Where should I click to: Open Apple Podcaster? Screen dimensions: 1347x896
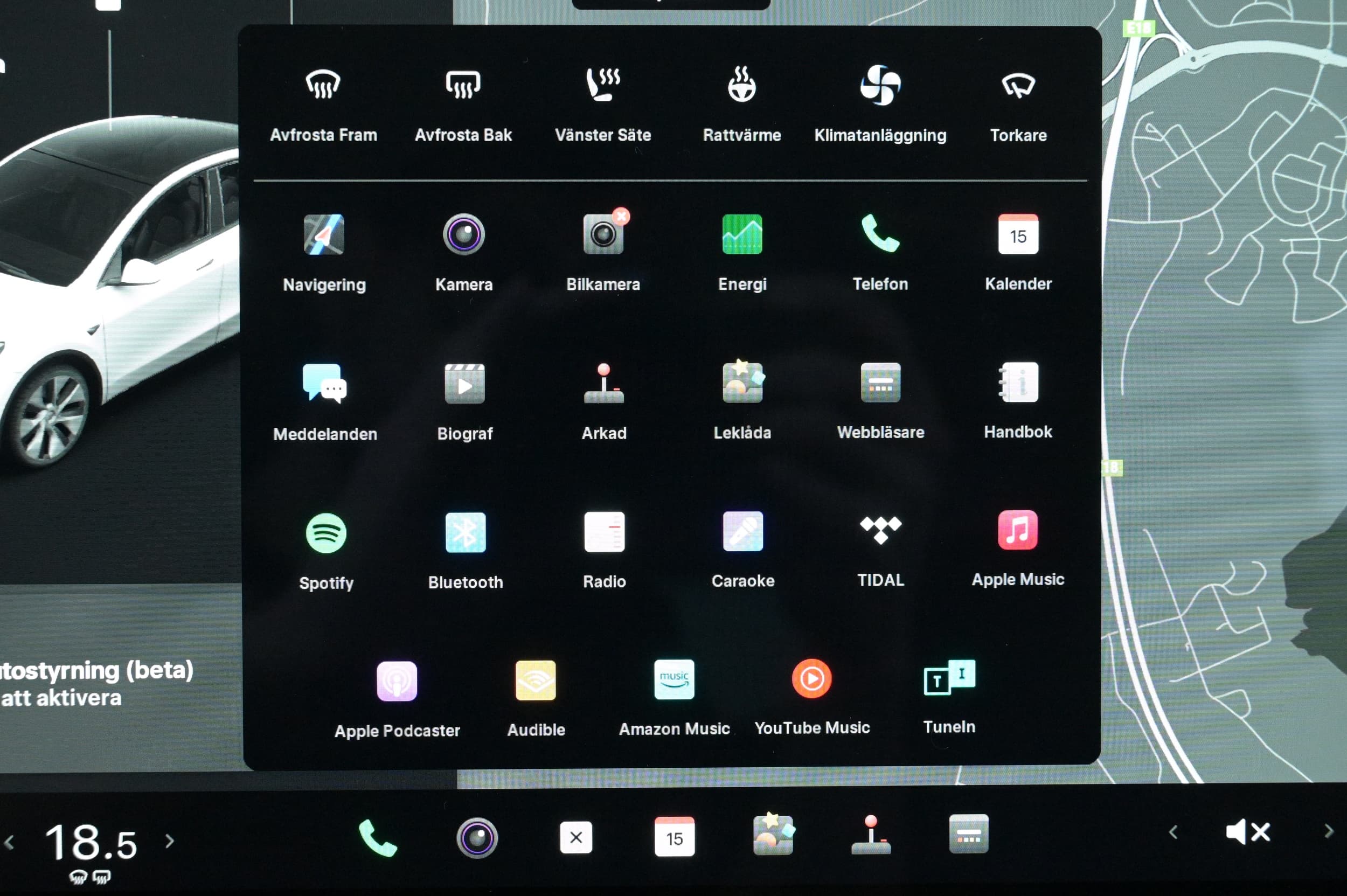click(397, 700)
